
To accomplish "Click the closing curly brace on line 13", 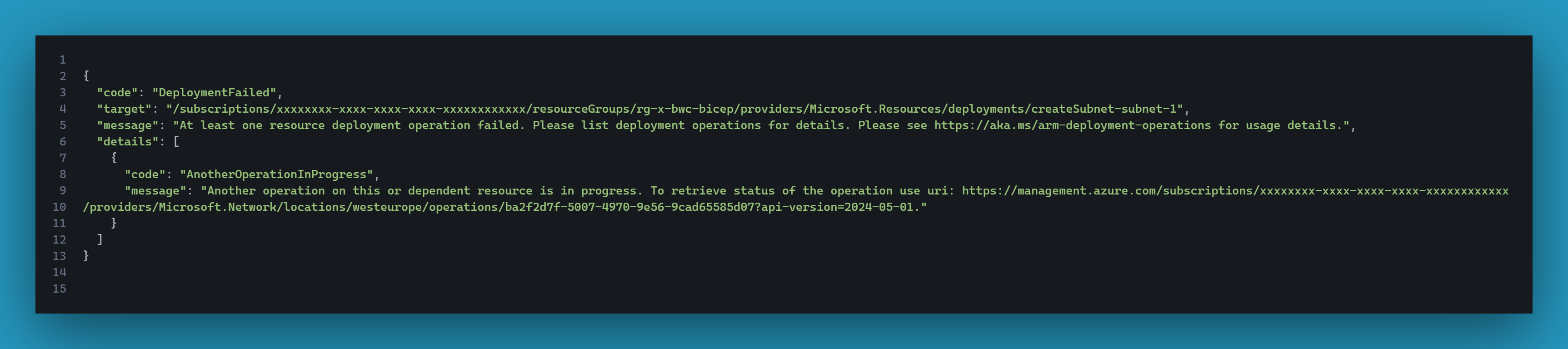I will [x=86, y=256].
